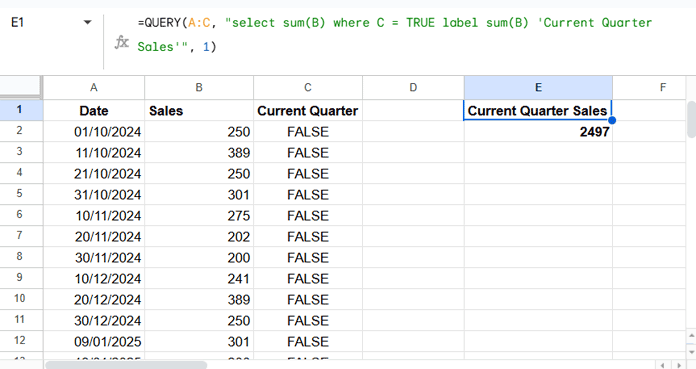Click the Current Quarter Sales cell

(538, 110)
